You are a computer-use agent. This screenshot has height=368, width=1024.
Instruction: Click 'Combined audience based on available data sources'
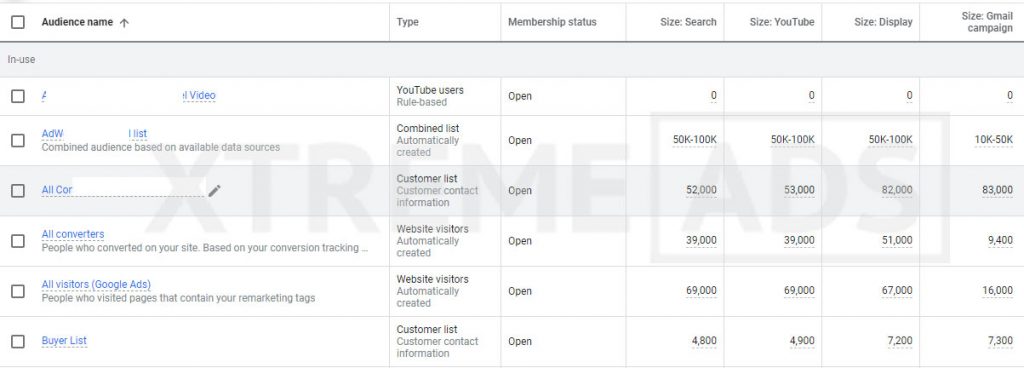(161, 147)
